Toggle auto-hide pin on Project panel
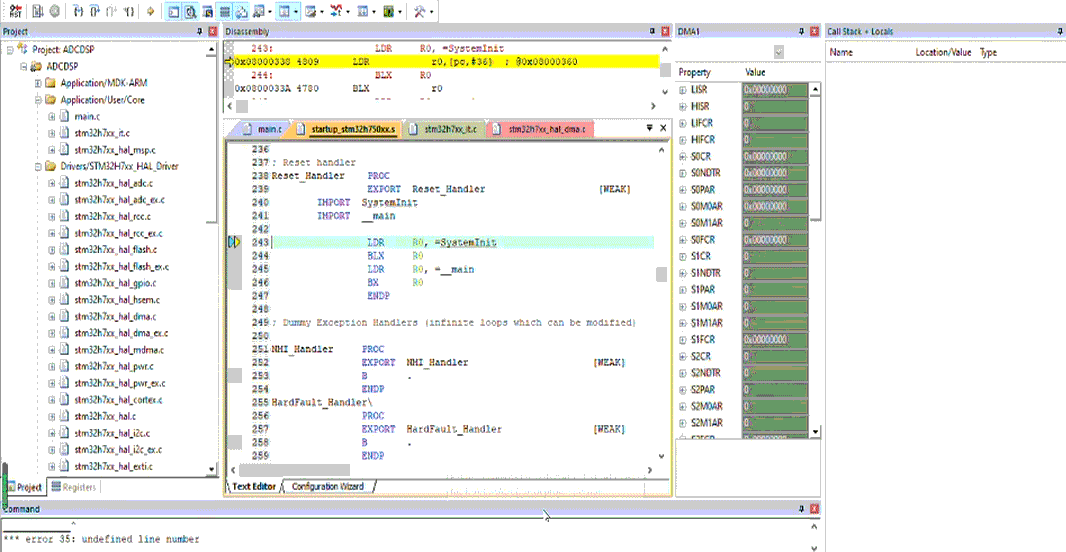Screen dimensions: 1066x552 [200, 32]
